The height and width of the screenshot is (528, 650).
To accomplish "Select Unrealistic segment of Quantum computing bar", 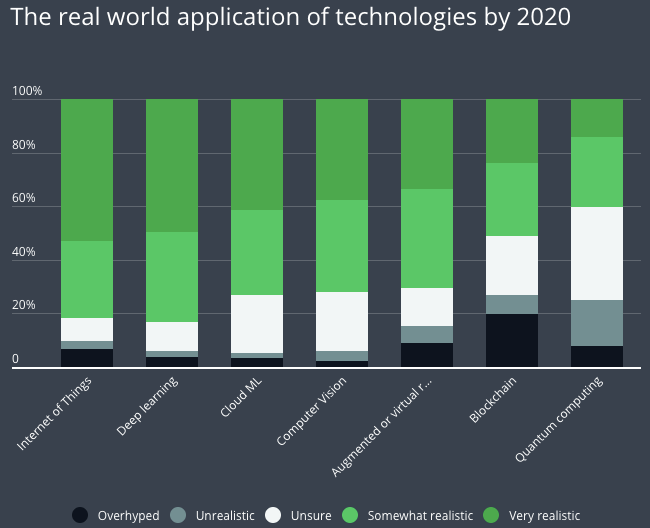I will 597,322.
